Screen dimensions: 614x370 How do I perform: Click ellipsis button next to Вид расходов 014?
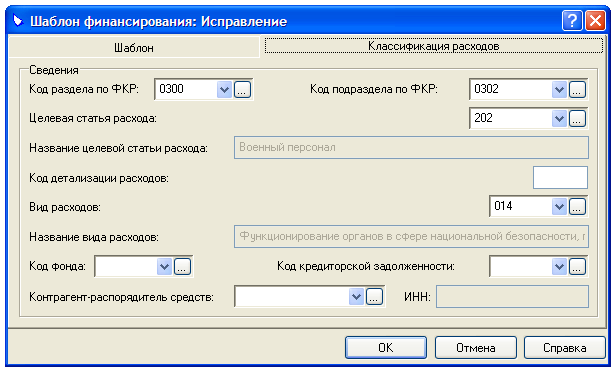577,207
